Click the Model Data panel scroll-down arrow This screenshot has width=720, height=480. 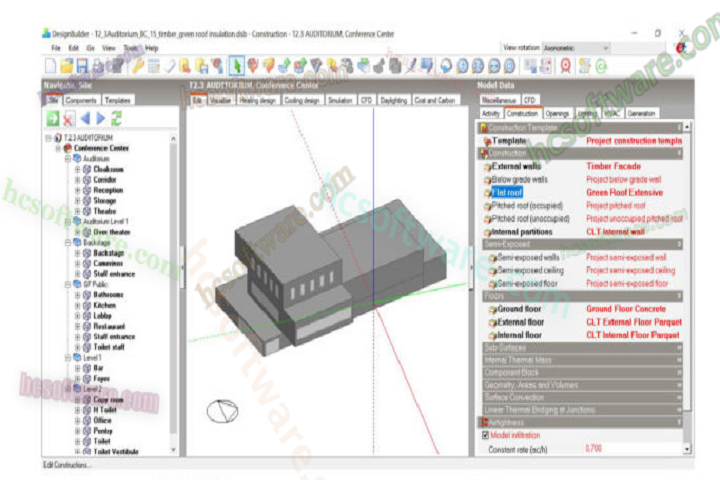pyautogui.click(x=687, y=449)
